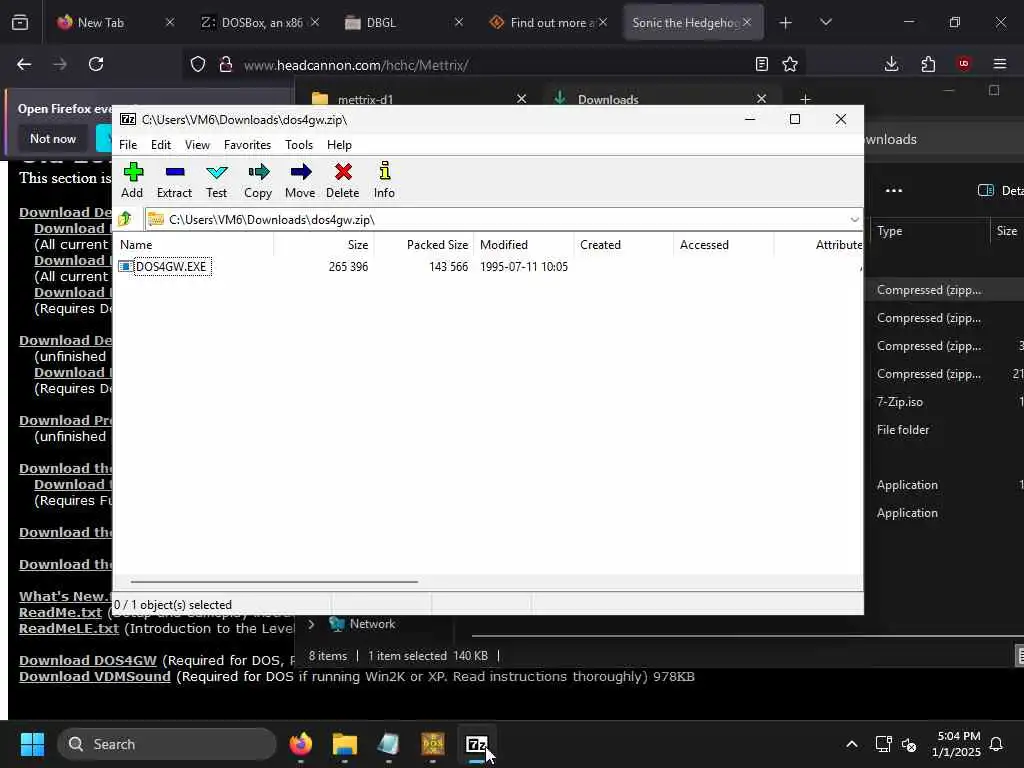
Task: Delete selection using the red X icon
Action: [343, 180]
